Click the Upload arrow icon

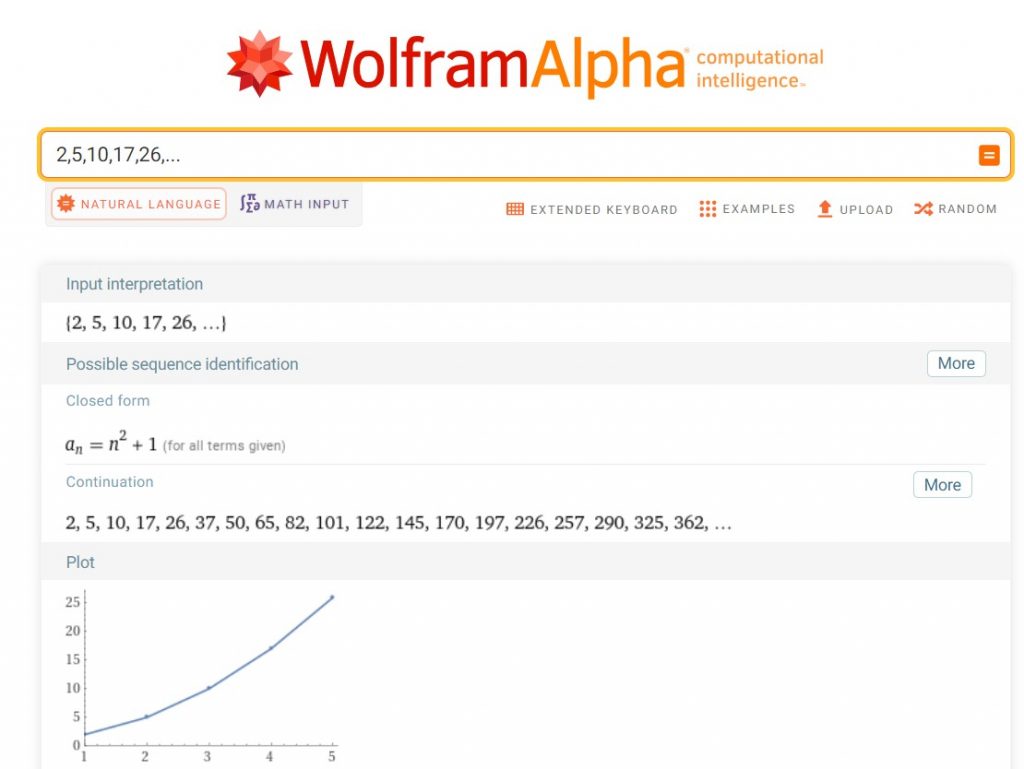[x=825, y=209]
